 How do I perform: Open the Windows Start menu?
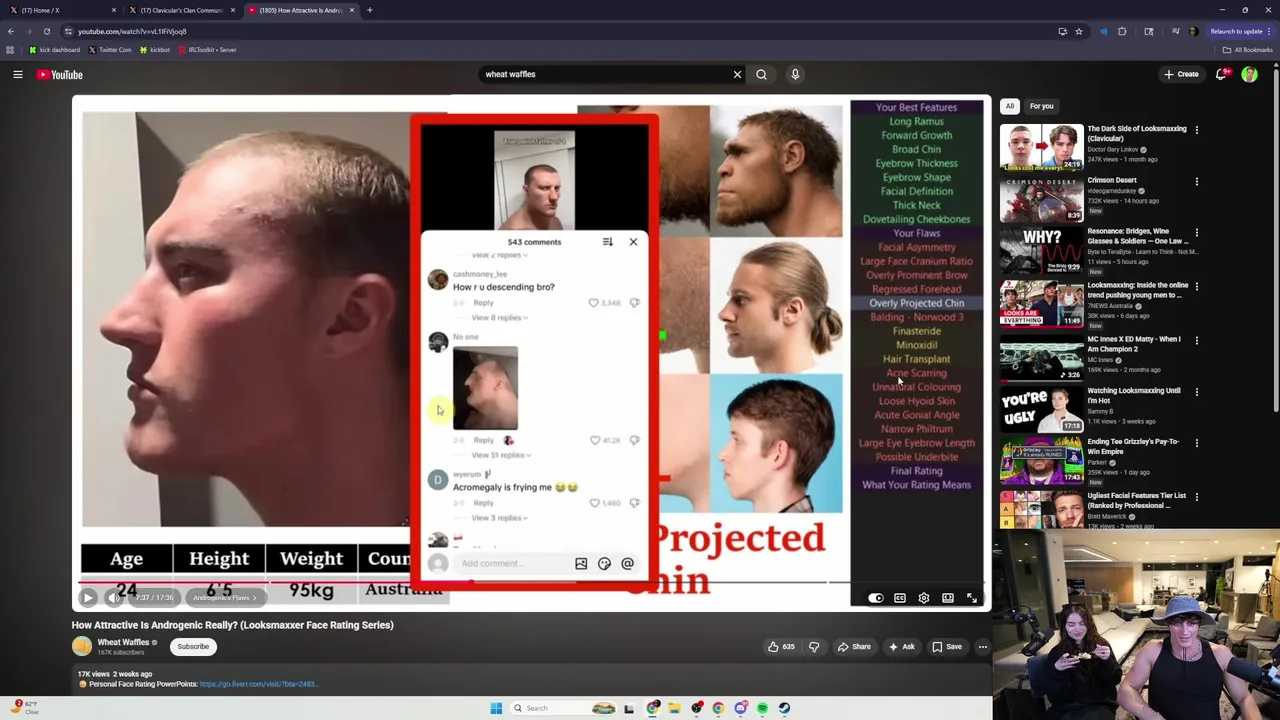click(496, 708)
